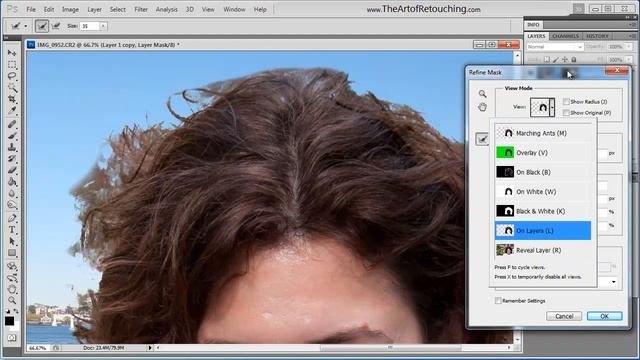Viewport: 640px width, 360px height.
Task: Choose On Black (B) view
Action: pos(543,172)
